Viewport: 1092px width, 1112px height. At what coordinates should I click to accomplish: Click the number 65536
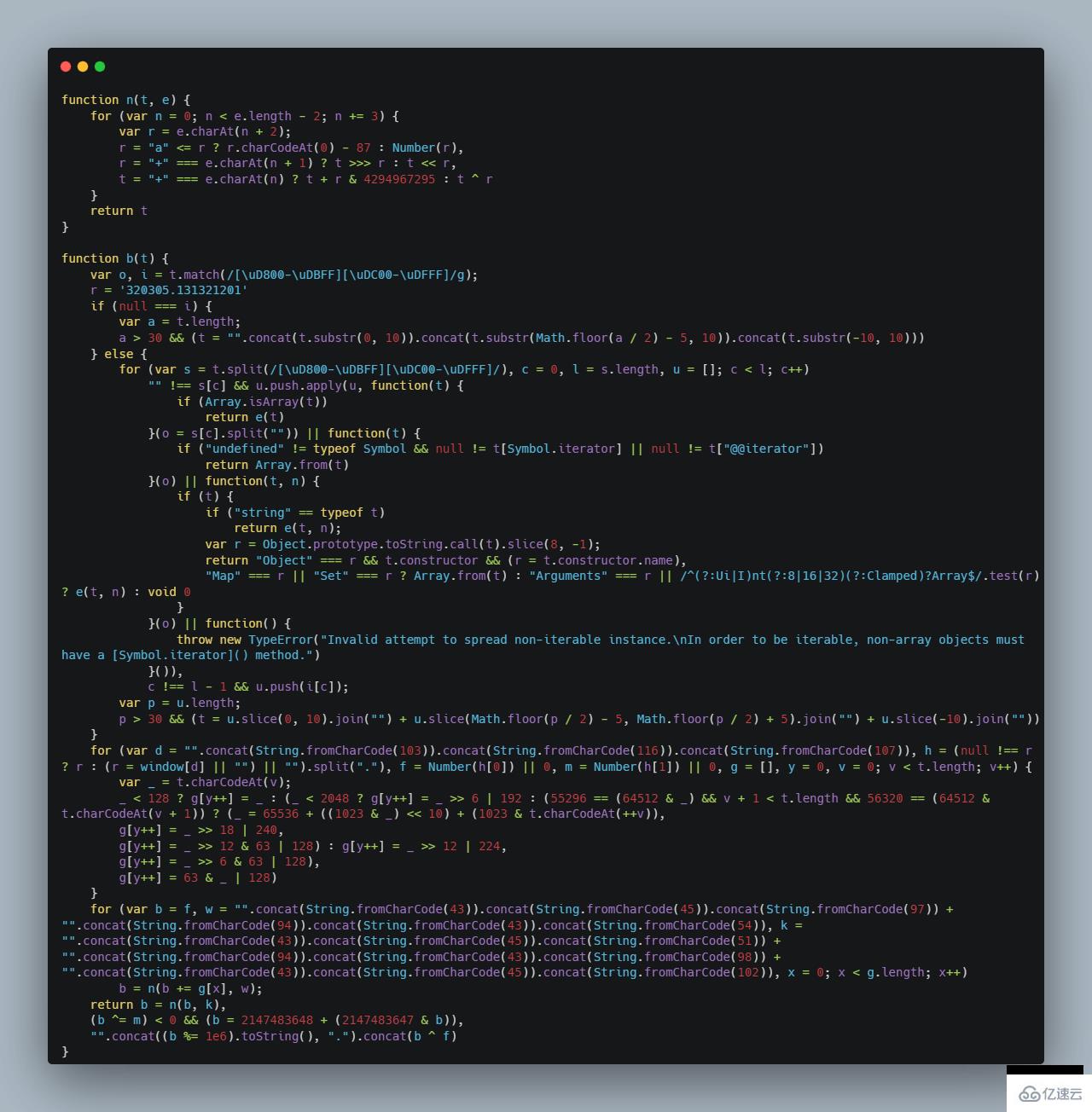(281, 814)
